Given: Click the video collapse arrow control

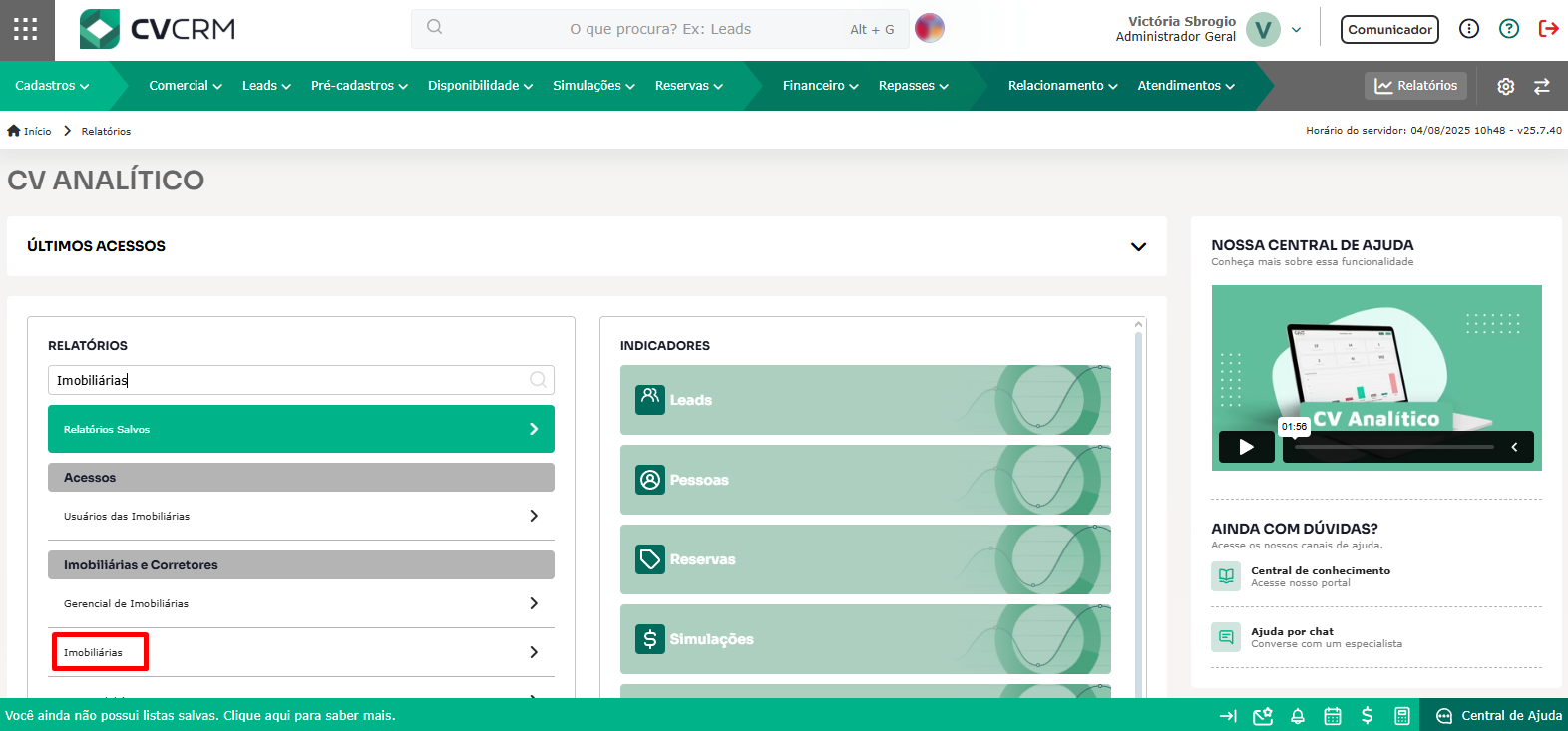Looking at the screenshot, I should tap(1514, 447).
